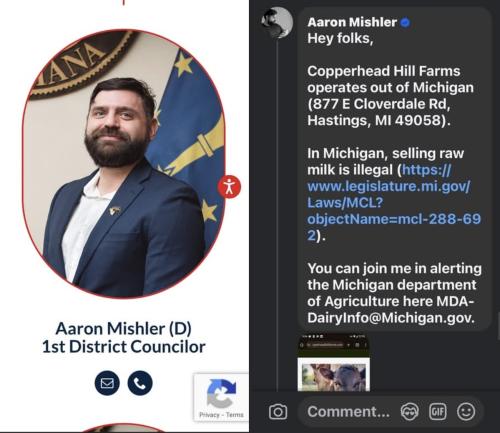Click the councilor portrait photo
Screen dimensions: 500x433
tap(124, 163)
